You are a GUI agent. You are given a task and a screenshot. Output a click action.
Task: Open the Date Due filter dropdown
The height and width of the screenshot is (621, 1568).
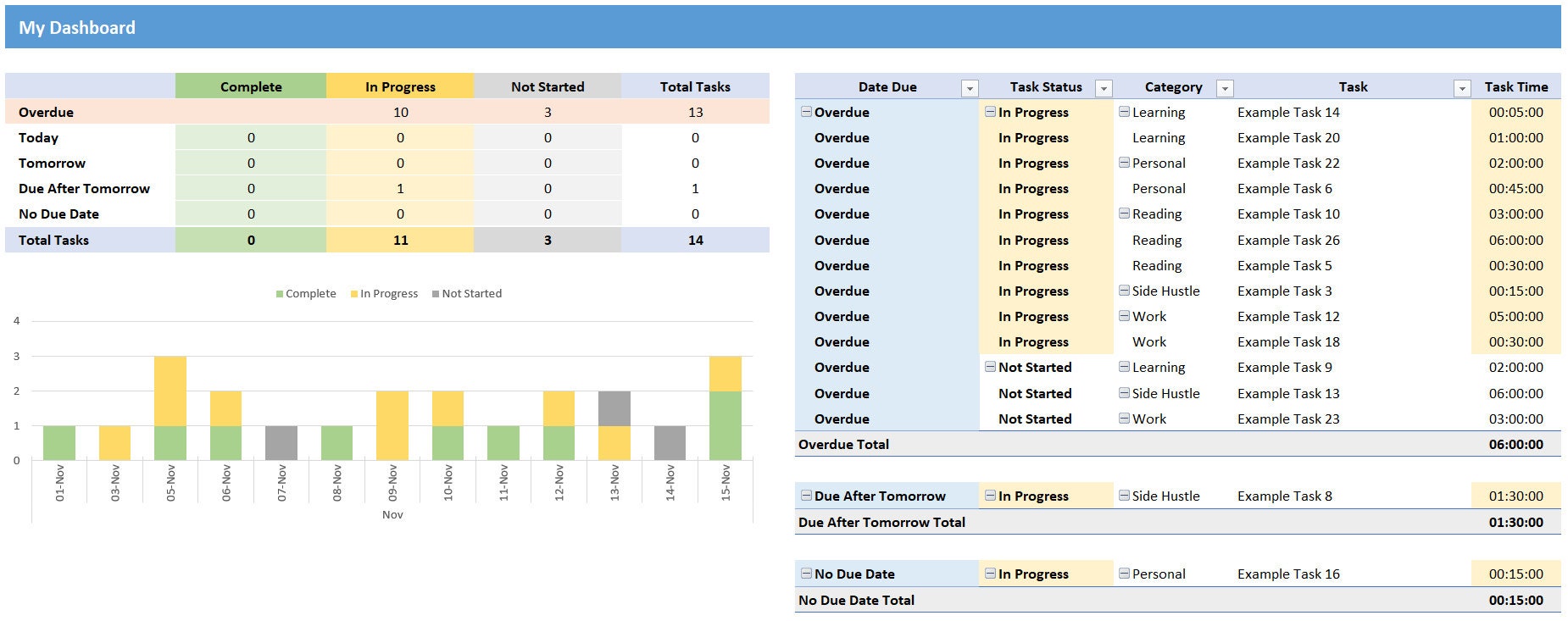(970, 88)
